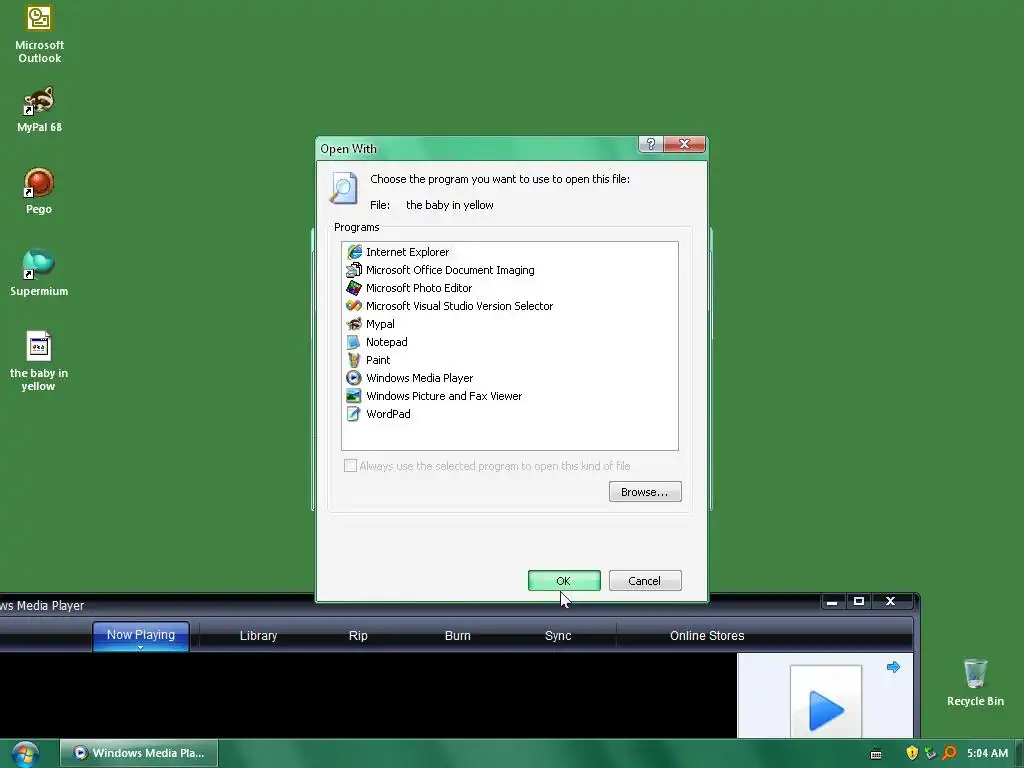
Task: Open Now Playing tab dropdown arrow
Action: (x=140, y=648)
